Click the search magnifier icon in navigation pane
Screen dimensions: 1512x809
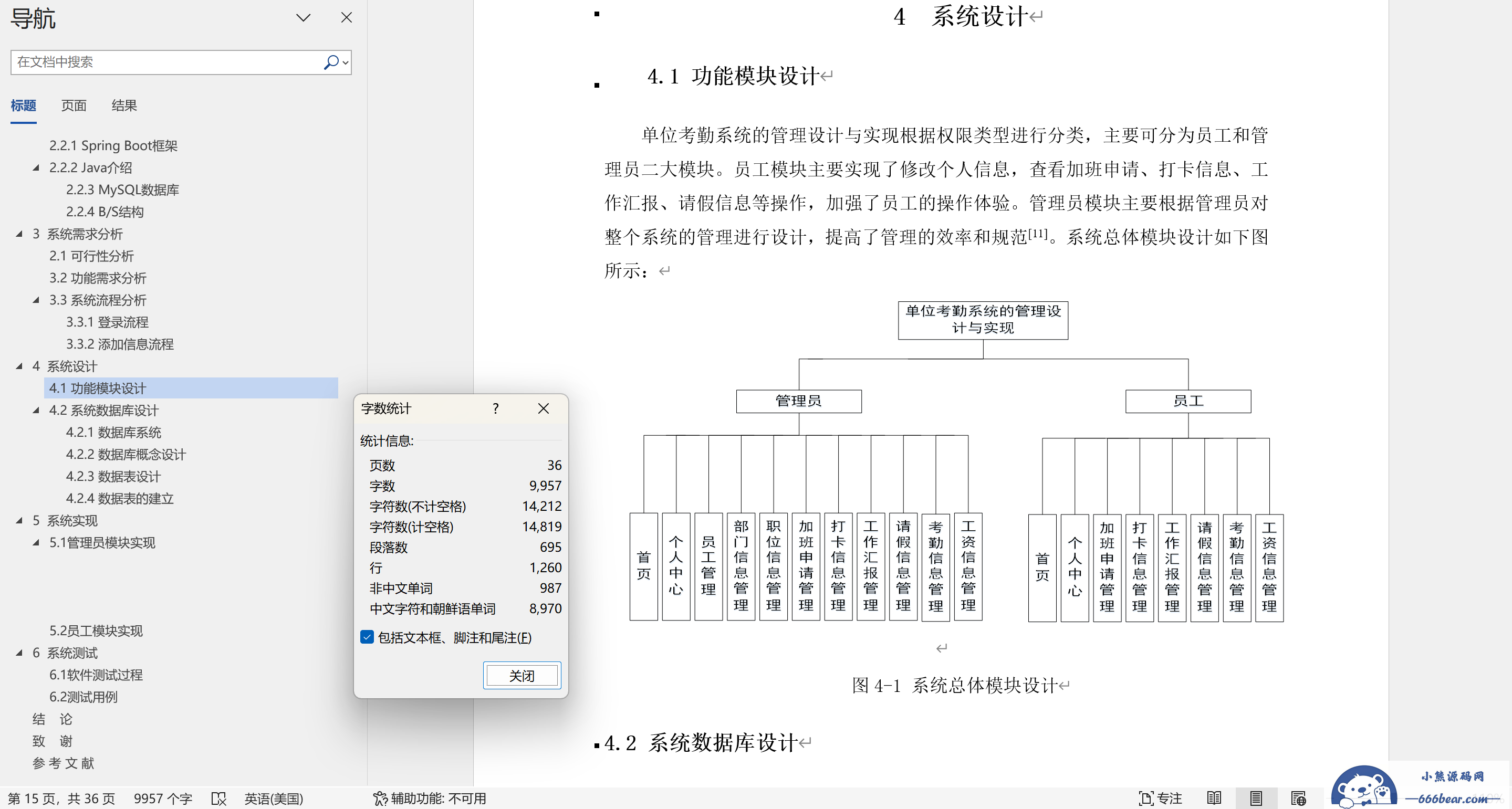point(331,61)
